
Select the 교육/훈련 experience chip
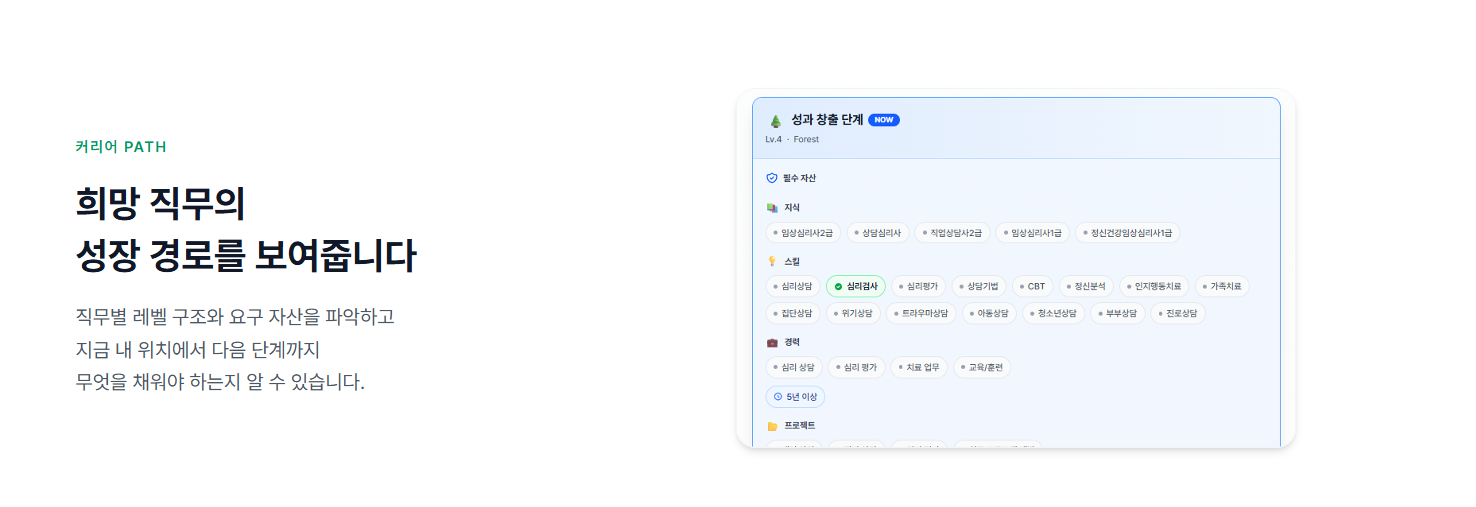coord(982,367)
